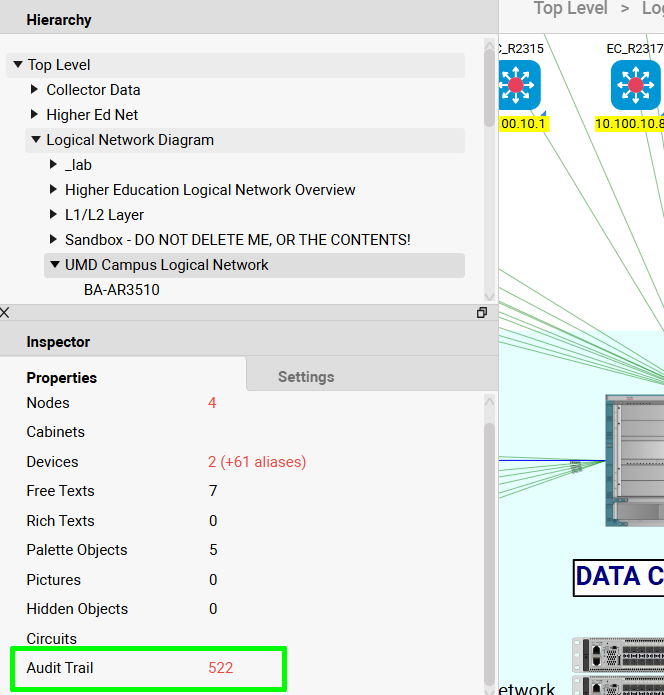Viewport: 664px width, 695px height.
Task: Collapse UMD Campus Logical Network node
Action: [x=54, y=265]
